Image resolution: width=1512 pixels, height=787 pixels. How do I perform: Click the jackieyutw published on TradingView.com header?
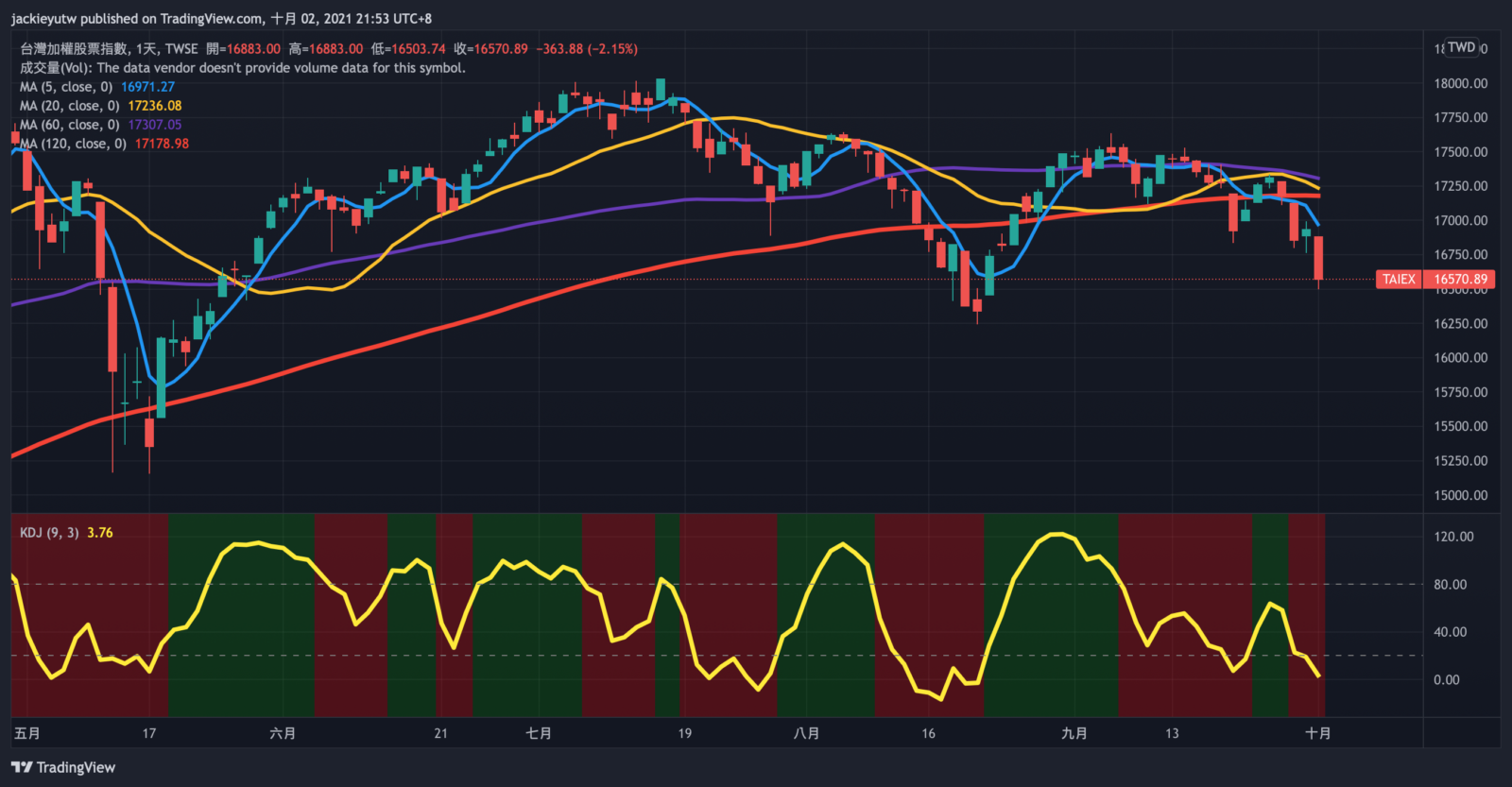point(221,18)
